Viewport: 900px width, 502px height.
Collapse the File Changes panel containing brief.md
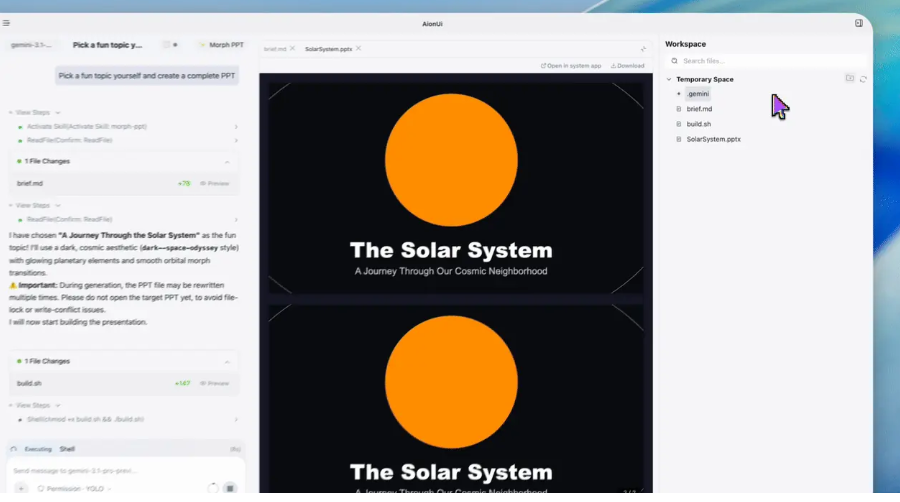pyautogui.click(x=227, y=162)
